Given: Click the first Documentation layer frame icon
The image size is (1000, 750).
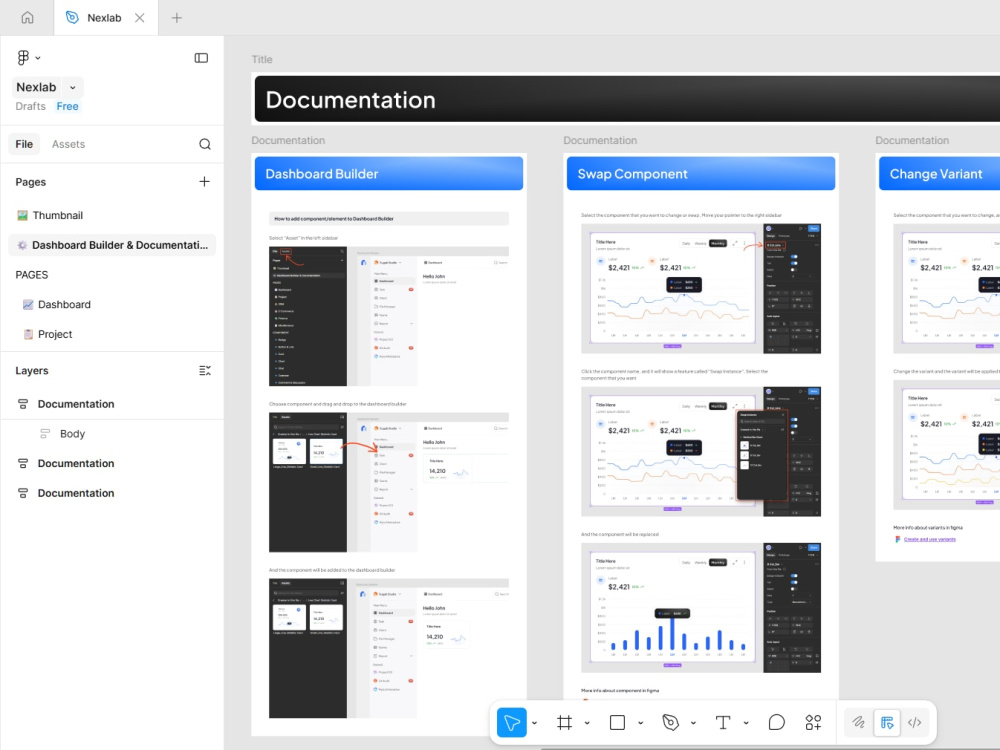Looking at the screenshot, I should pyautogui.click(x=23, y=404).
